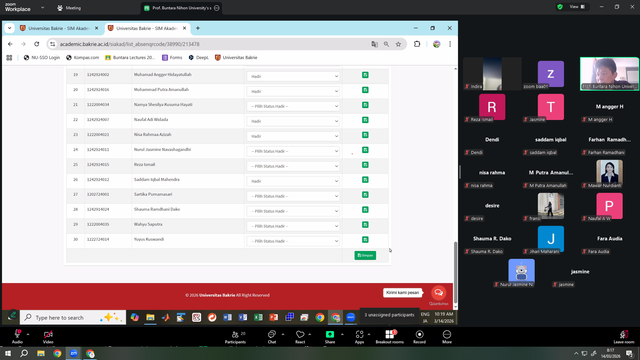Open Forms bookmark
Screen dimensions: 640x360
pos(172,58)
